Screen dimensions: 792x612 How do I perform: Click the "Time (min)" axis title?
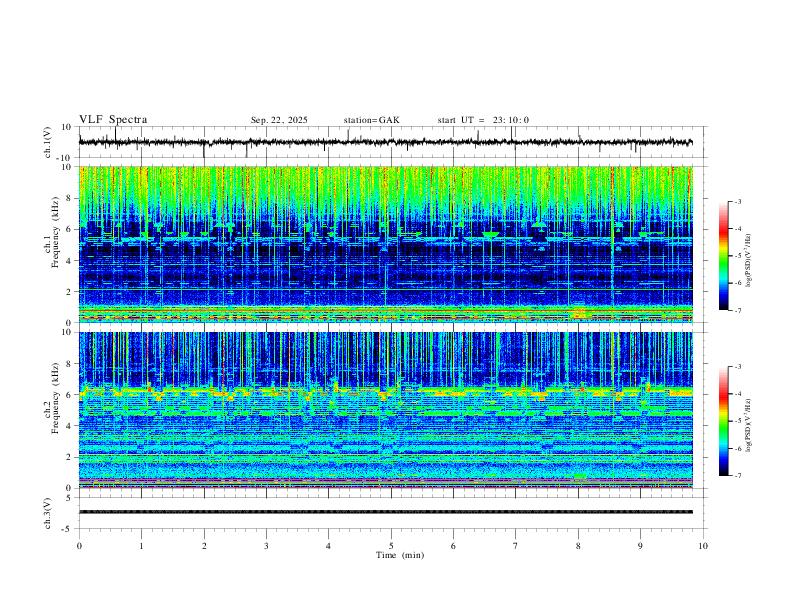click(x=400, y=555)
